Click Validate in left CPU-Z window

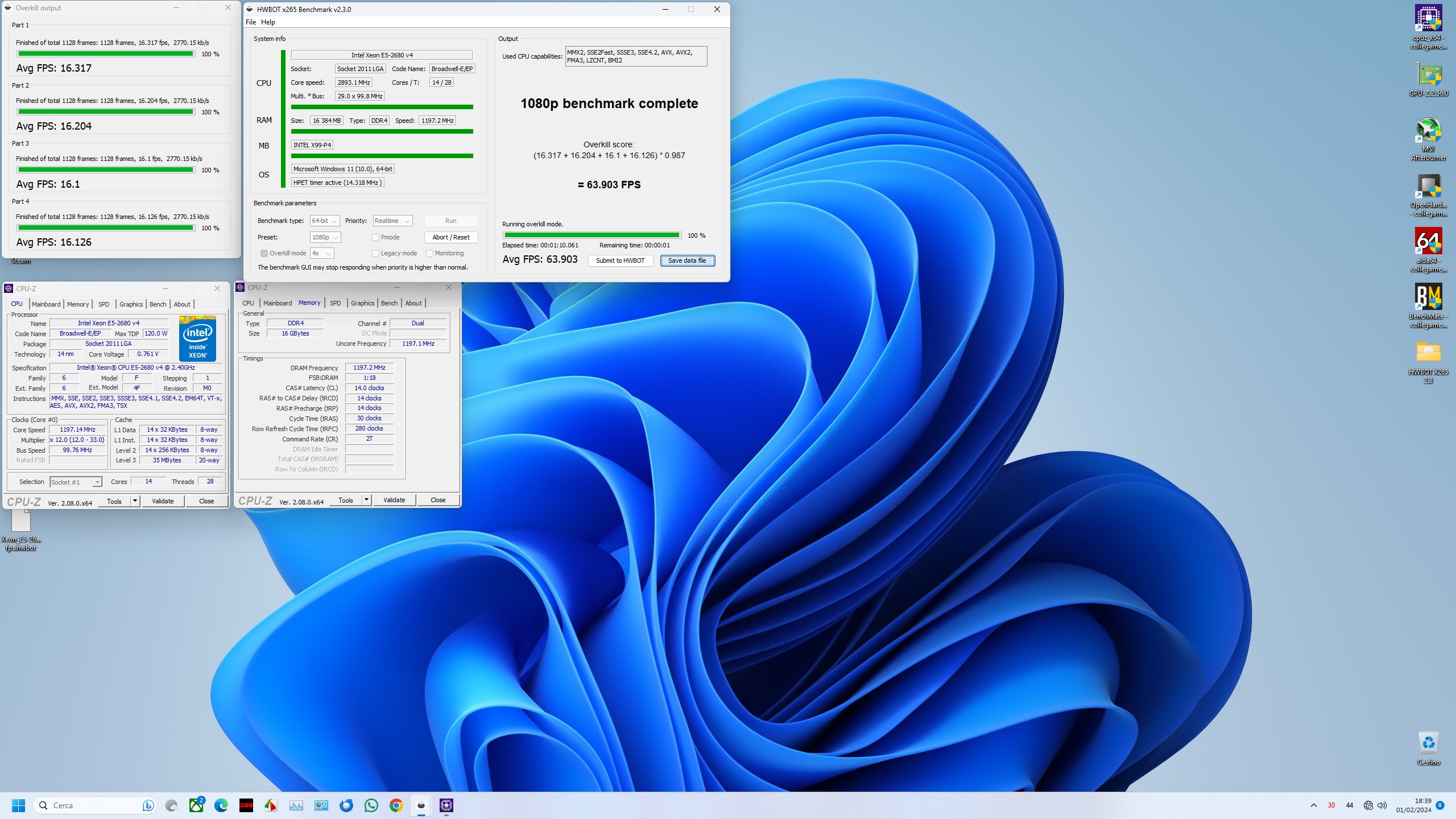[x=163, y=501]
